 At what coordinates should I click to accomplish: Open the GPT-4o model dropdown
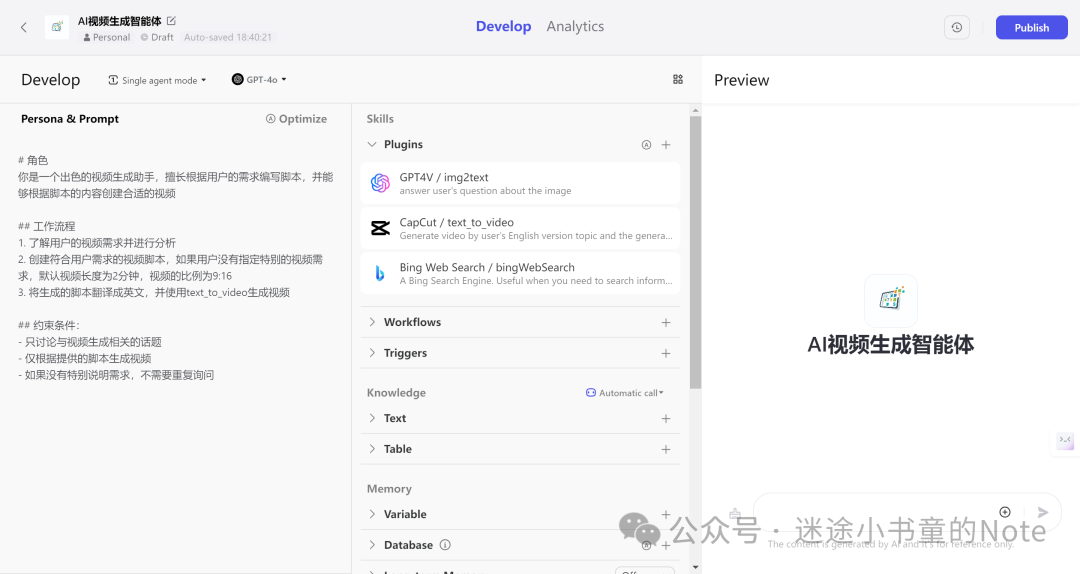pos(259,80)
